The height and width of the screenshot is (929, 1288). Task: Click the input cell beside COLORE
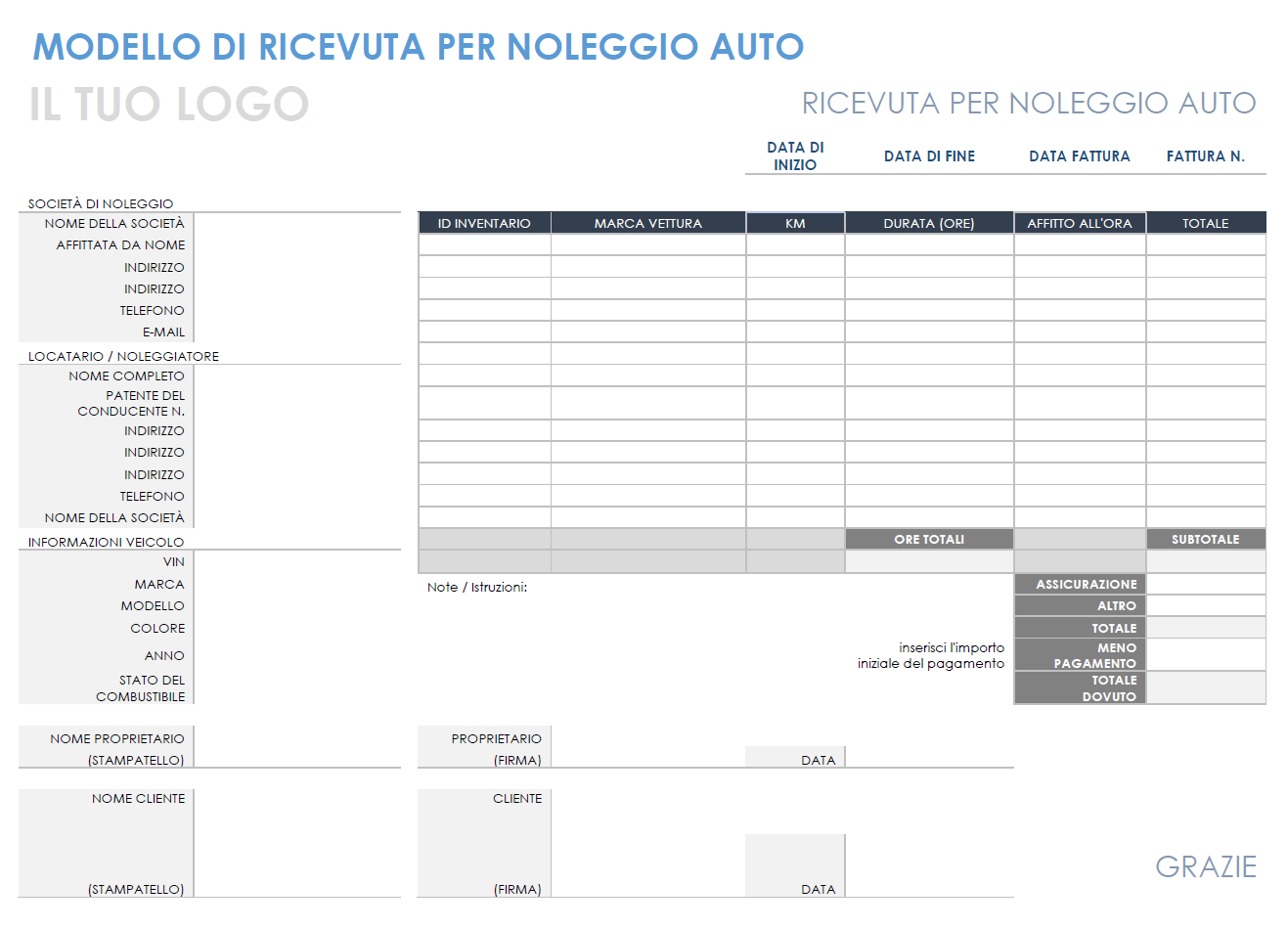click(297, 628)
